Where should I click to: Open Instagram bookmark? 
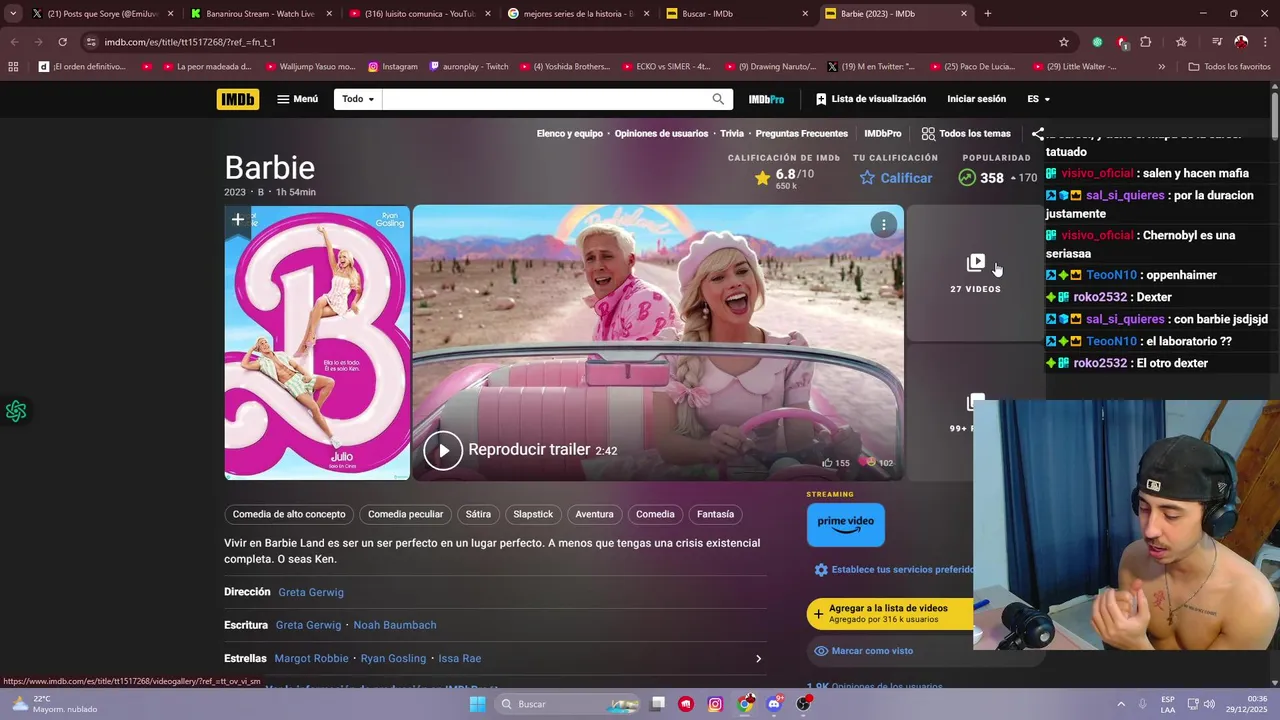[393, 67]
